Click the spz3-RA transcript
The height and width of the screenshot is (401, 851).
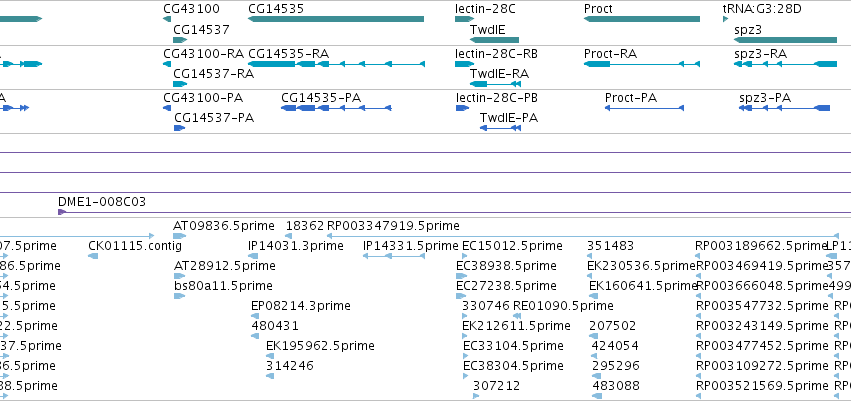click(785, 64)
